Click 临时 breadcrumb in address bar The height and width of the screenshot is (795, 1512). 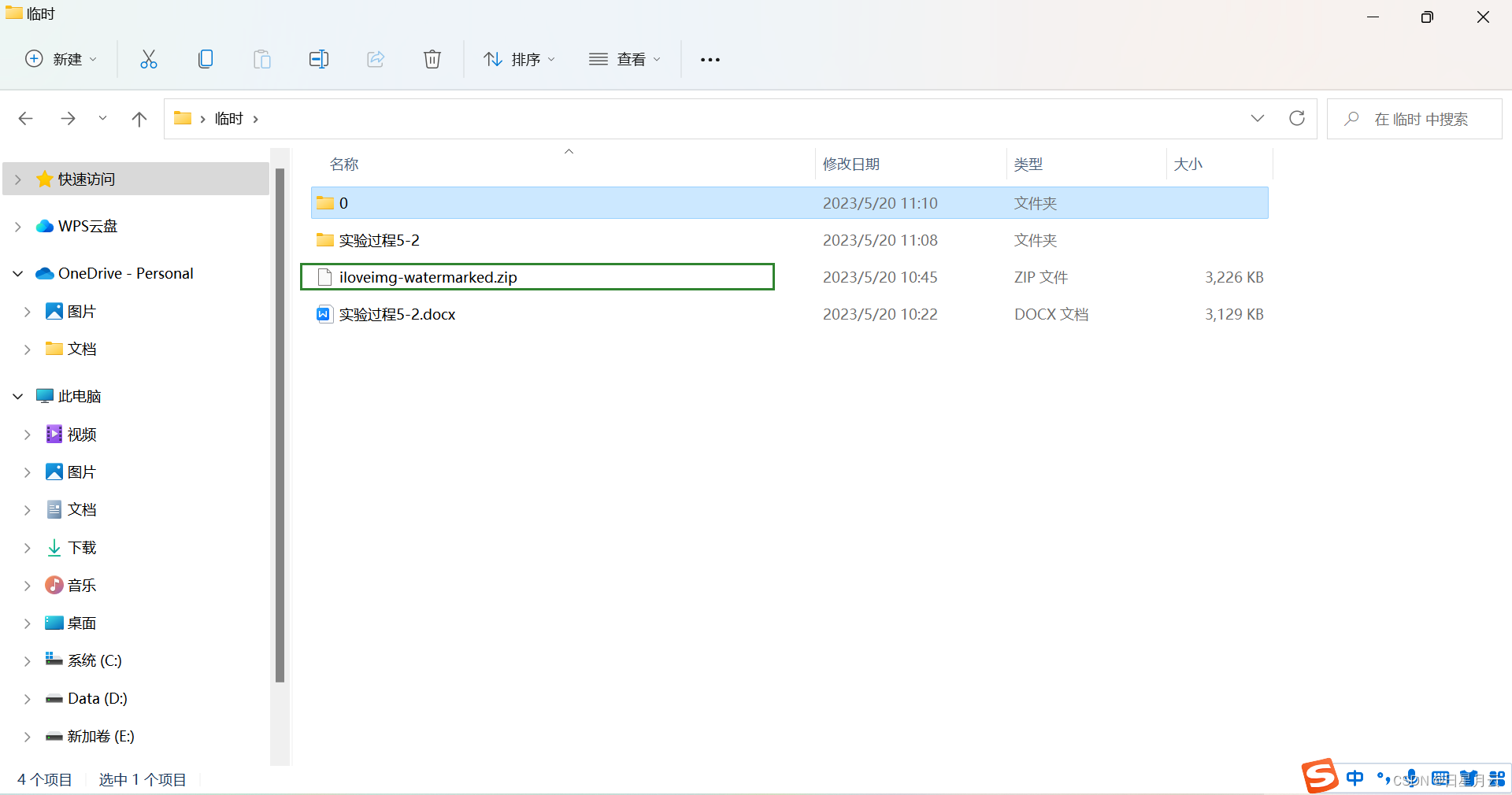tap(228, 119)
